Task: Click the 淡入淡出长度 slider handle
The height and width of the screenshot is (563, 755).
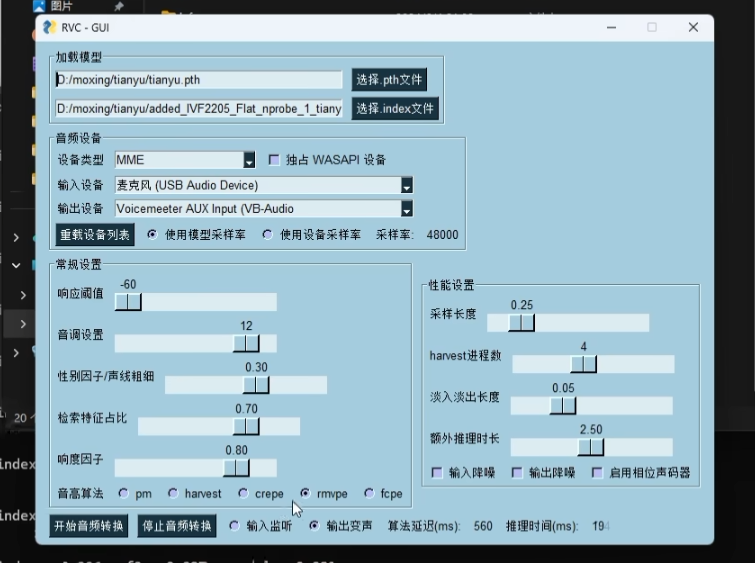Action: (x=563, y=406)
